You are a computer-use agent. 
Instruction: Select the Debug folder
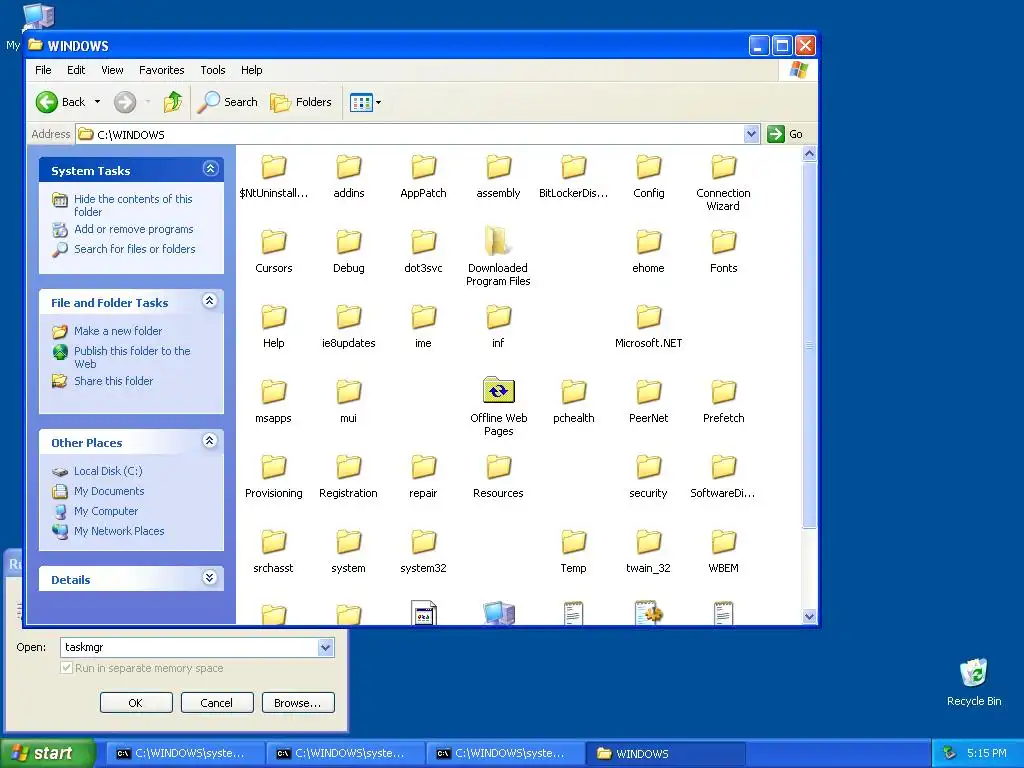pos(349,250)
